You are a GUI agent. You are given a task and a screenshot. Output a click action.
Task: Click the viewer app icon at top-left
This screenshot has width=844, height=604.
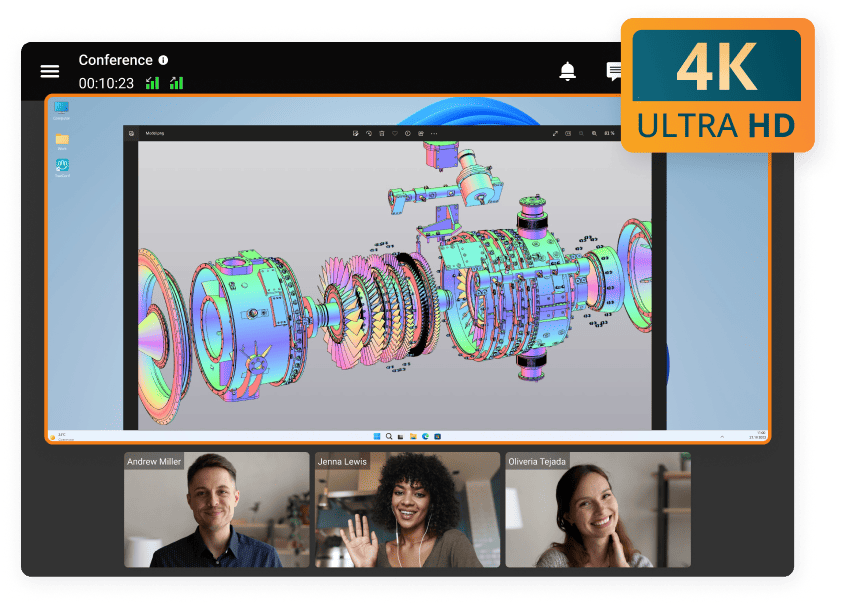pos(131,133)
